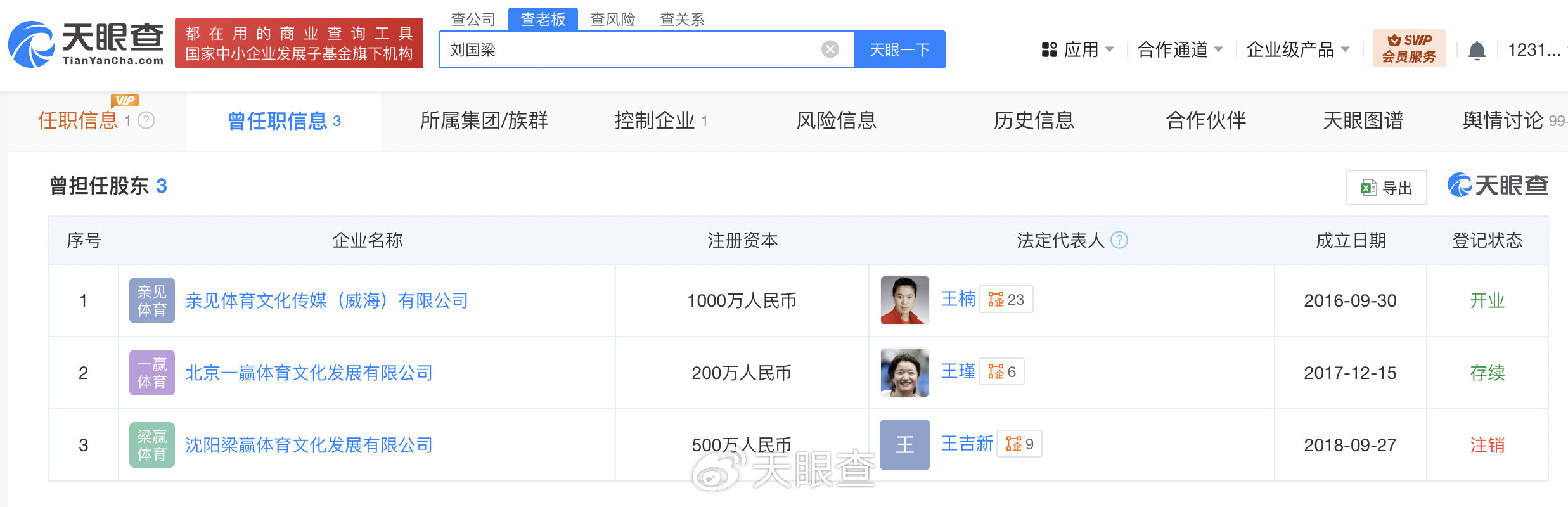Click the red 商业查询工具 banner

(299, 43)
